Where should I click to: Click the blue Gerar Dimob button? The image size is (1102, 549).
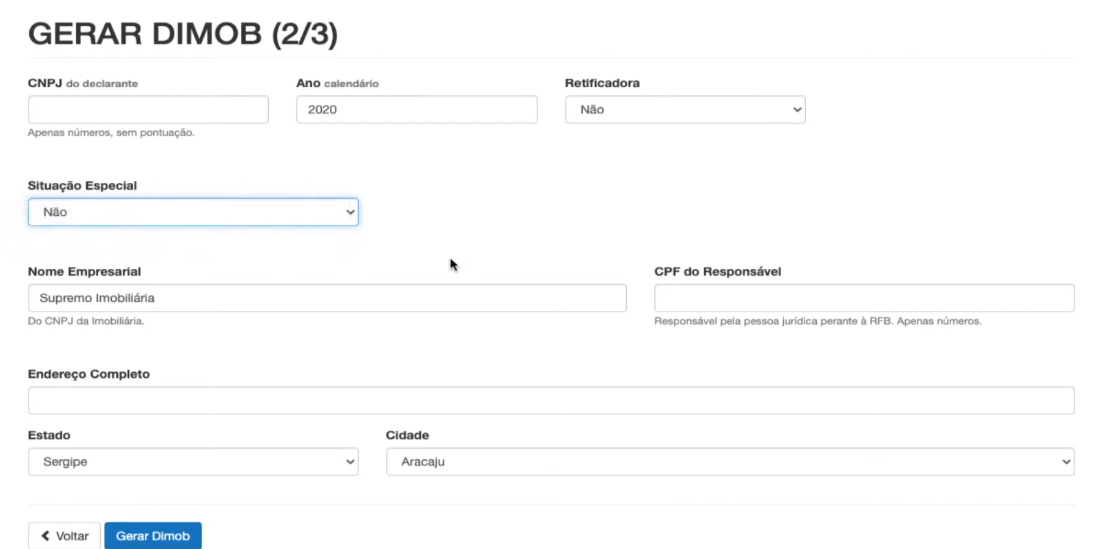coord(153,536)
